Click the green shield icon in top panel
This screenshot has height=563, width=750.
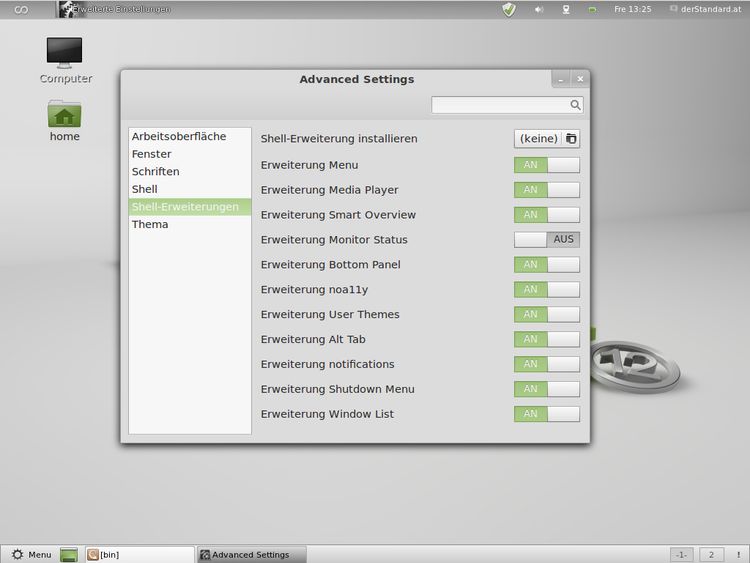point(509,9)
